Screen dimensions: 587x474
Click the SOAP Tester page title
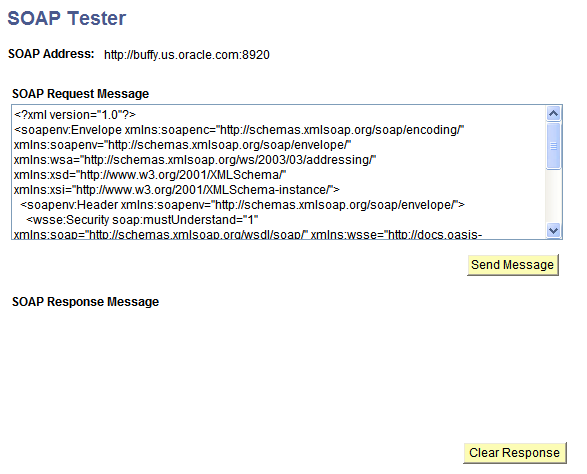point(67,18)
